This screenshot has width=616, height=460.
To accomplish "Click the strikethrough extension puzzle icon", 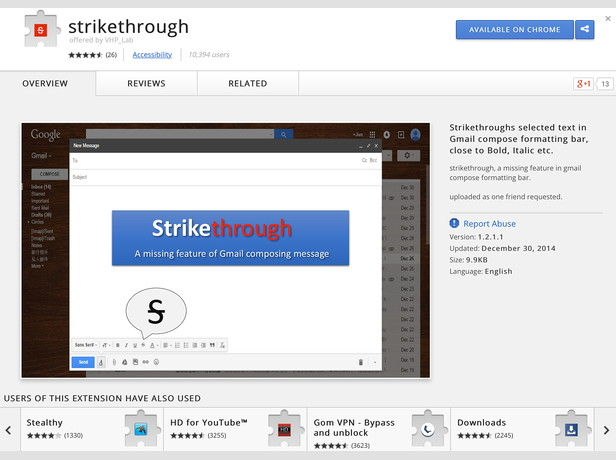I will (41, 29).
